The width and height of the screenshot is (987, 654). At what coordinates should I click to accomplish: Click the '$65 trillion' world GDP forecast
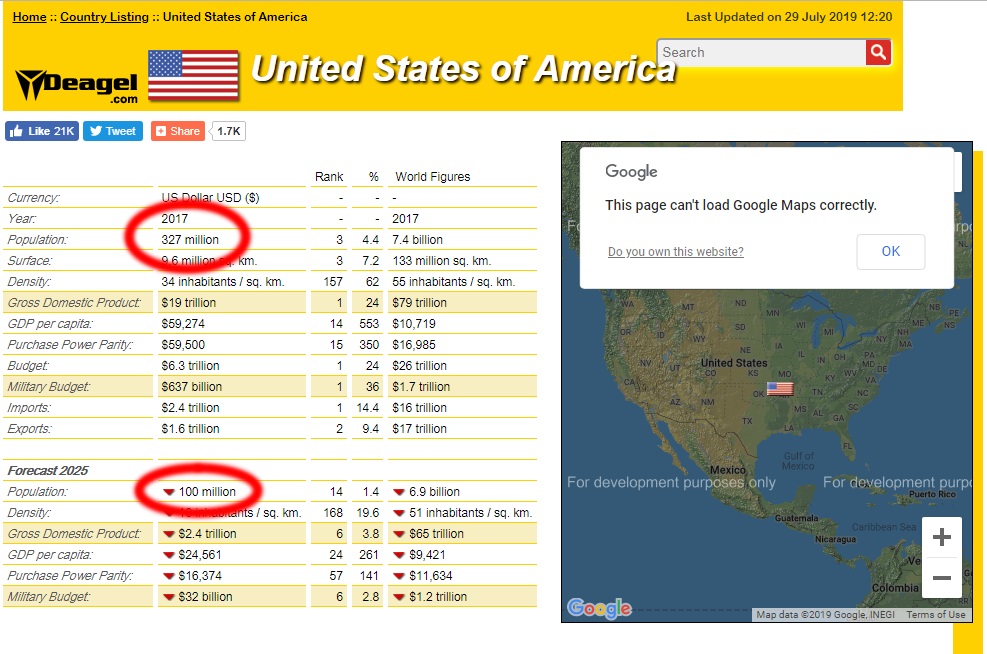click(436, 534)
